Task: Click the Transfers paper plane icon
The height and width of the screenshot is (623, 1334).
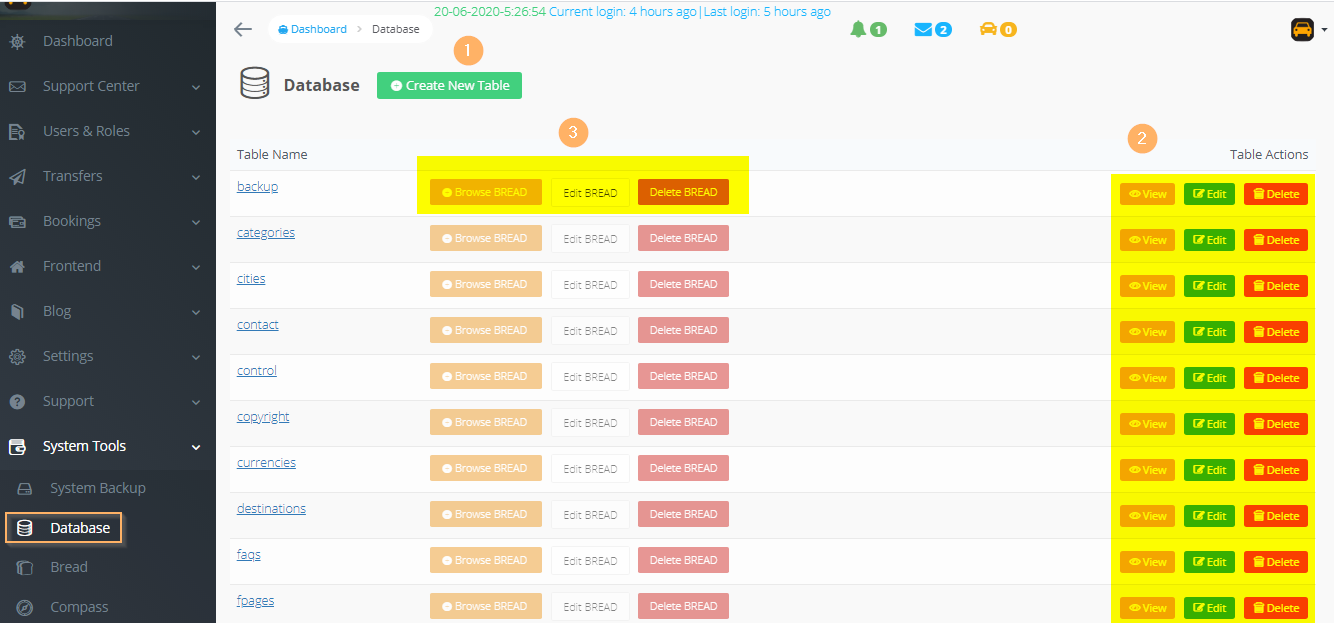Action: [18, 176]
